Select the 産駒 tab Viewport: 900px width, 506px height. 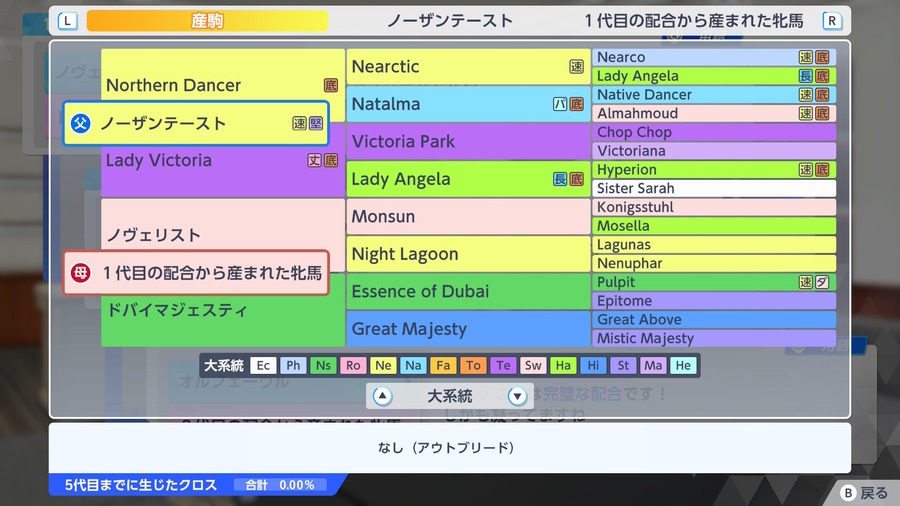point(207,21)
